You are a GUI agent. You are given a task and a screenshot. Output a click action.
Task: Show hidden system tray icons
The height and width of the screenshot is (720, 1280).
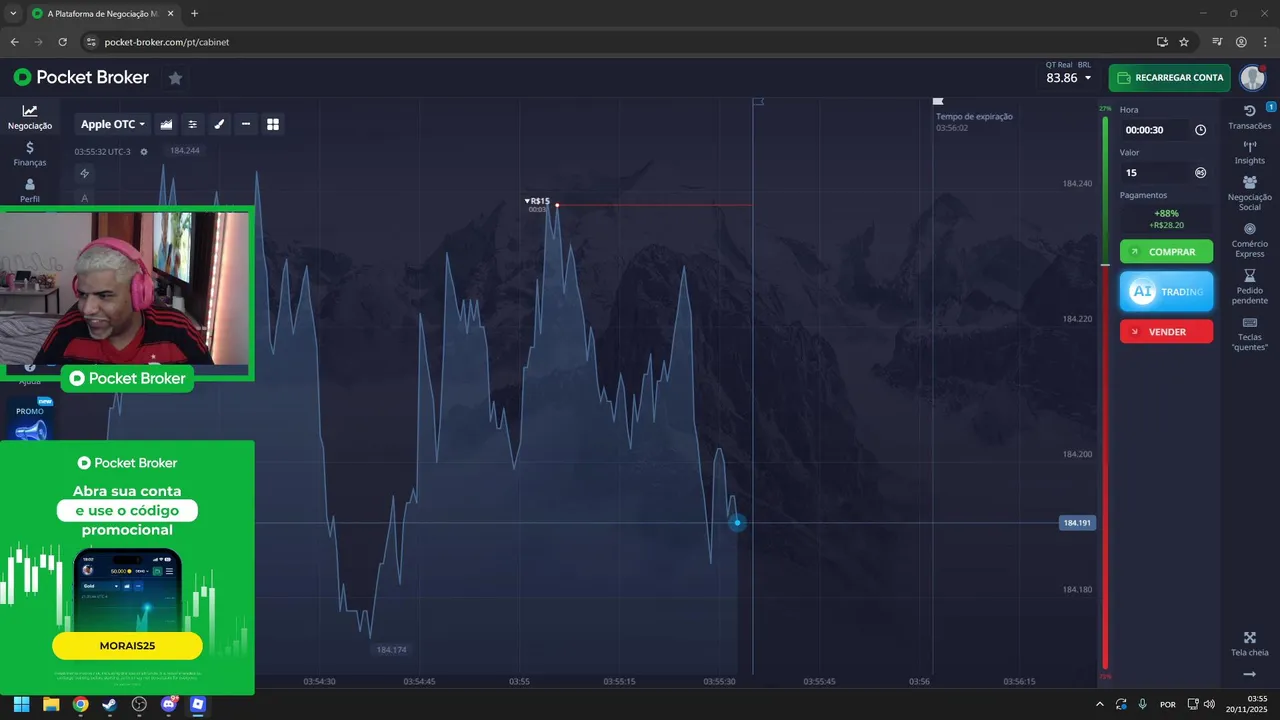(1100, 704)
